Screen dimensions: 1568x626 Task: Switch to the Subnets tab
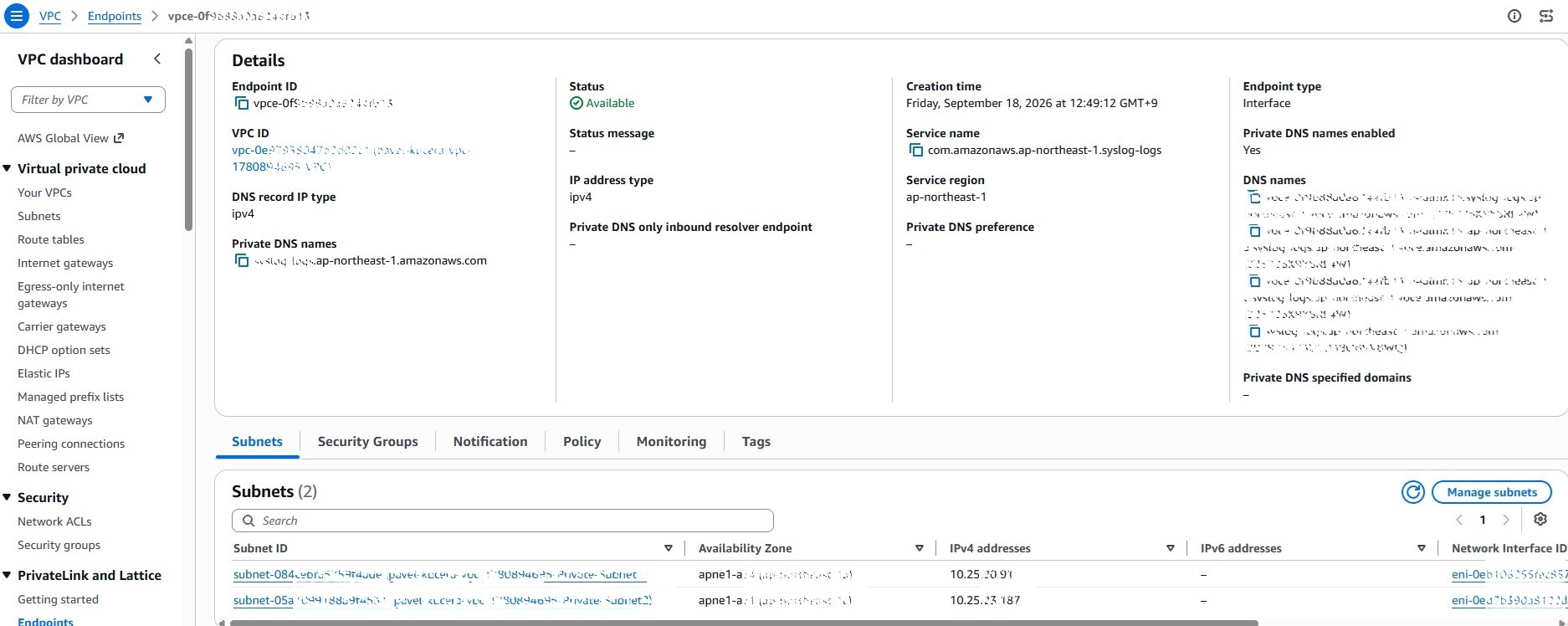257,441
